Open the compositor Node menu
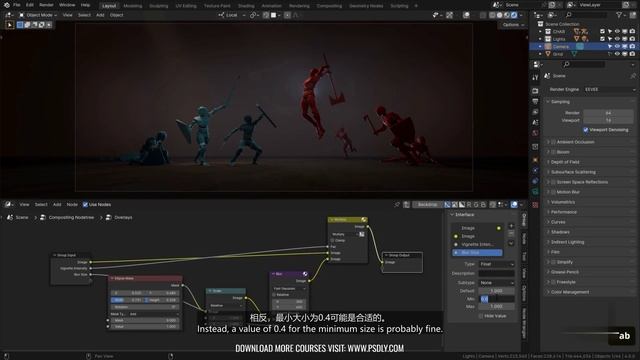 coord(72,204)
